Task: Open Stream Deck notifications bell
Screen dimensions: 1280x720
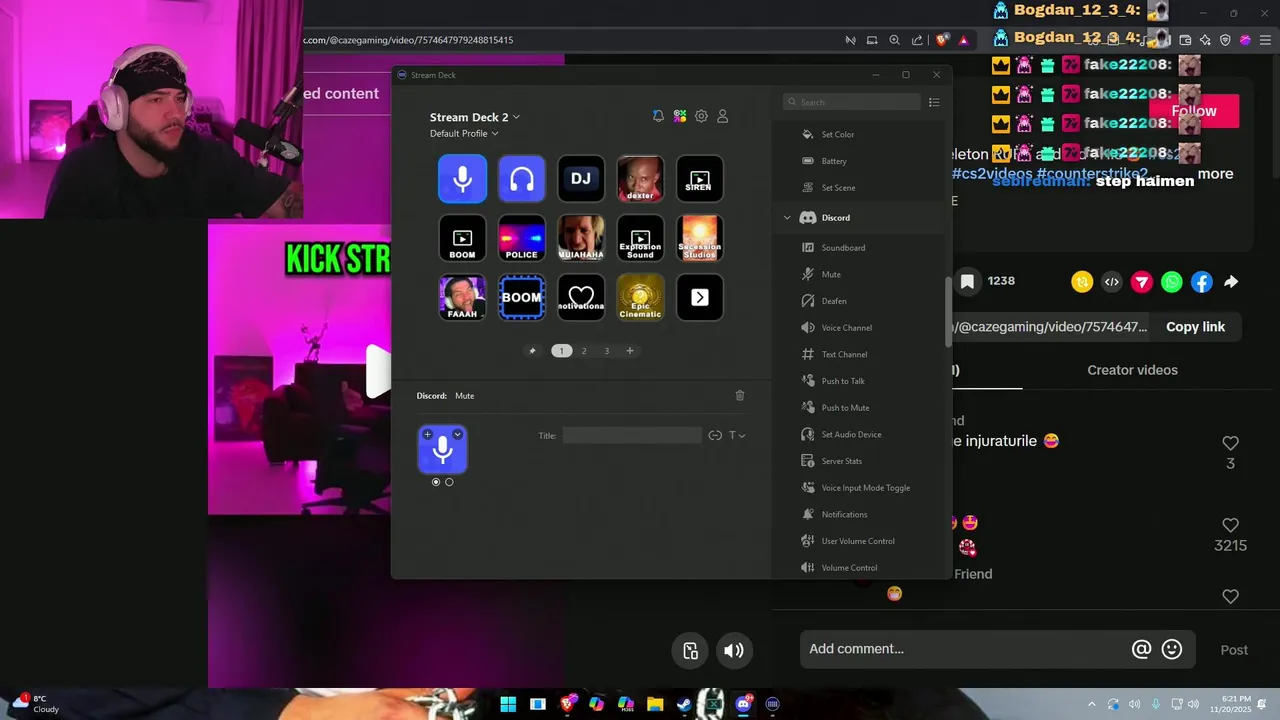Action: click(658, 116)
